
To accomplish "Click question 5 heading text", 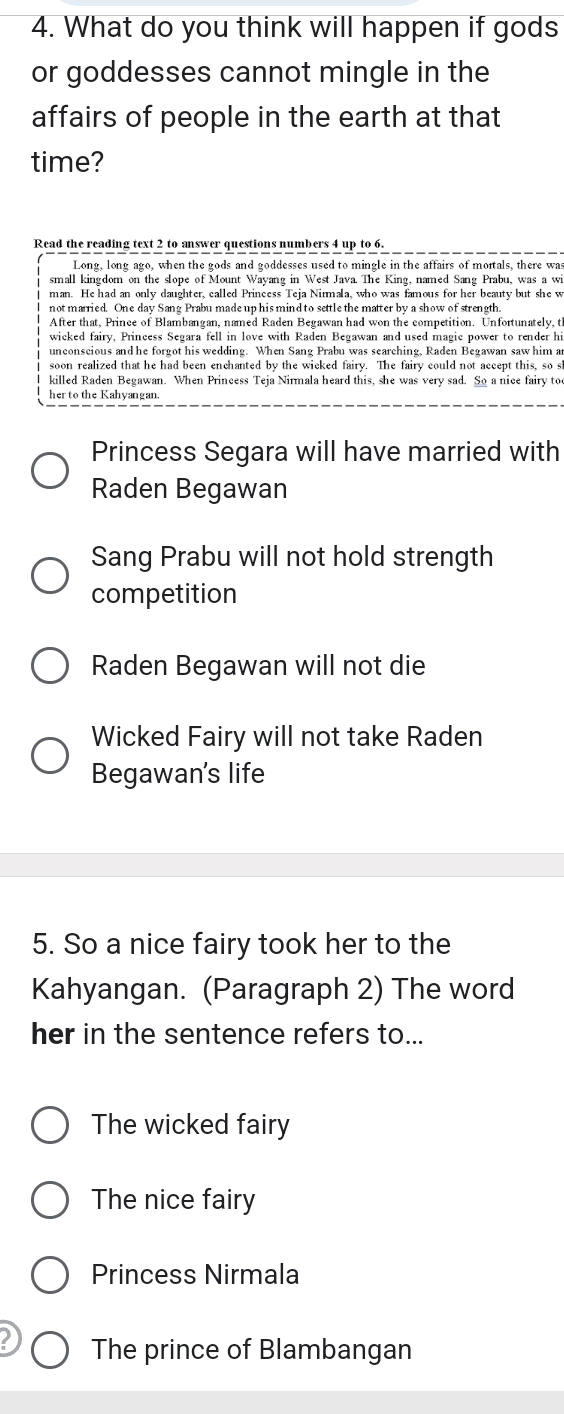I will coord(274,989).
